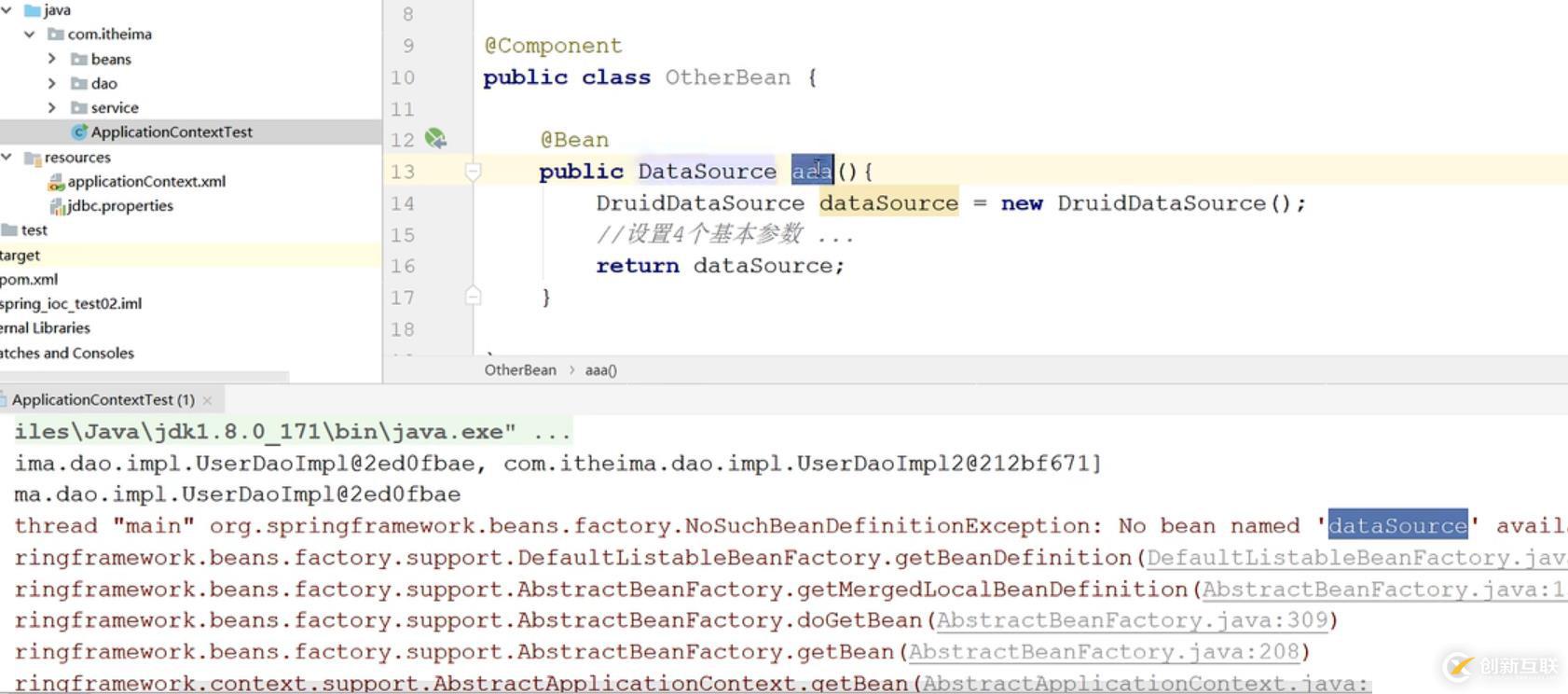Open the DefaultListableBeanFactory.java stack trace link
The height and width of the screenshot is (694, 1568).
point(1356,558)
